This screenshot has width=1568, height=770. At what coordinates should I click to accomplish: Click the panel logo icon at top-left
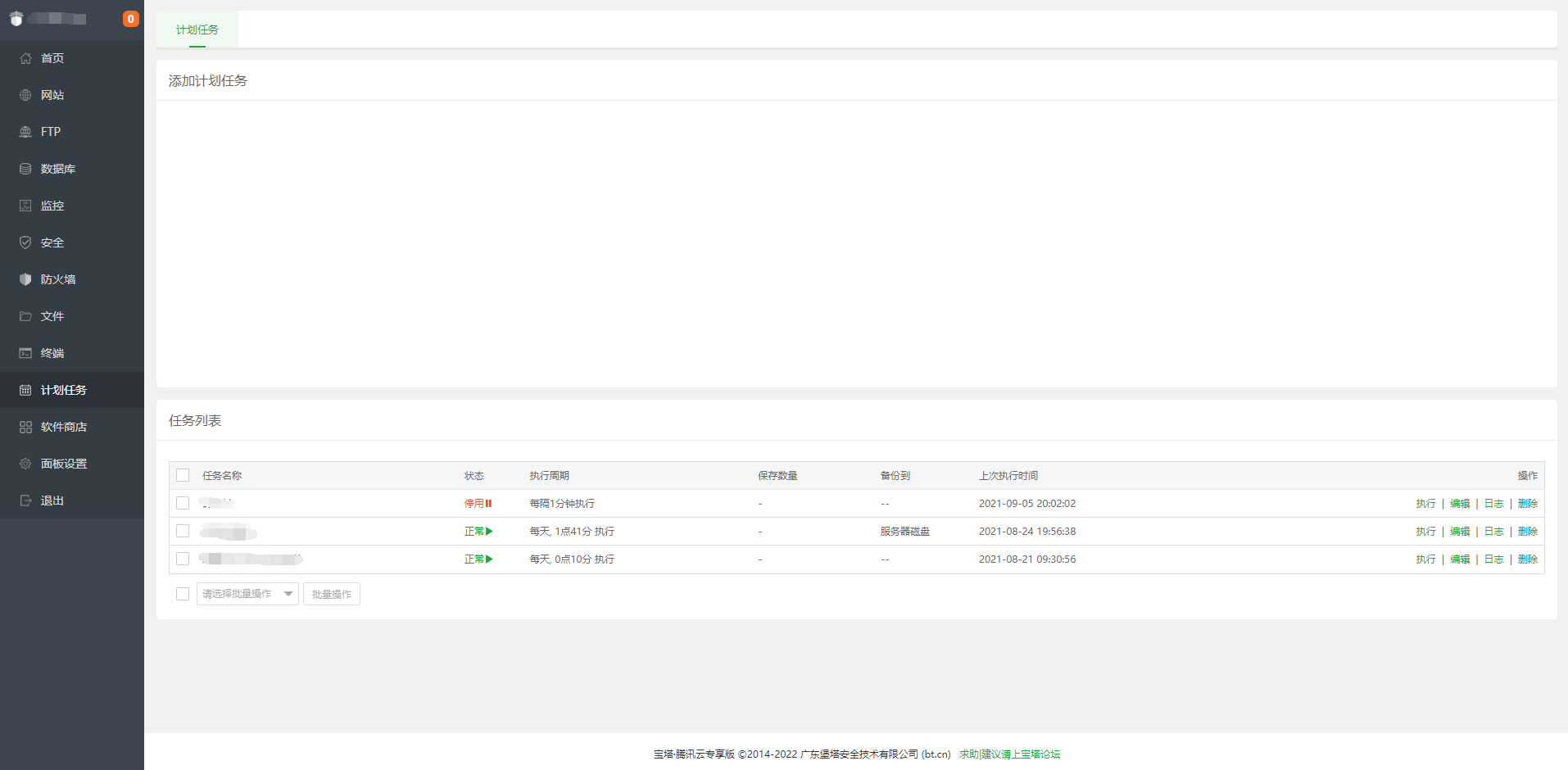[x=16, y=19]
